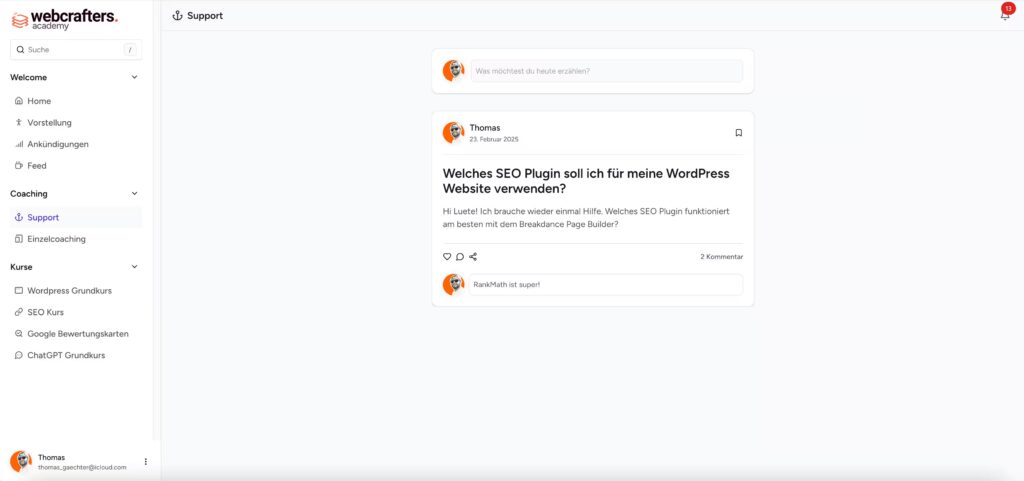Open the Wordpress Grundkurs course
This screenshot has height=481, width=1024.
pyautogui.click(x=76, y=290)
